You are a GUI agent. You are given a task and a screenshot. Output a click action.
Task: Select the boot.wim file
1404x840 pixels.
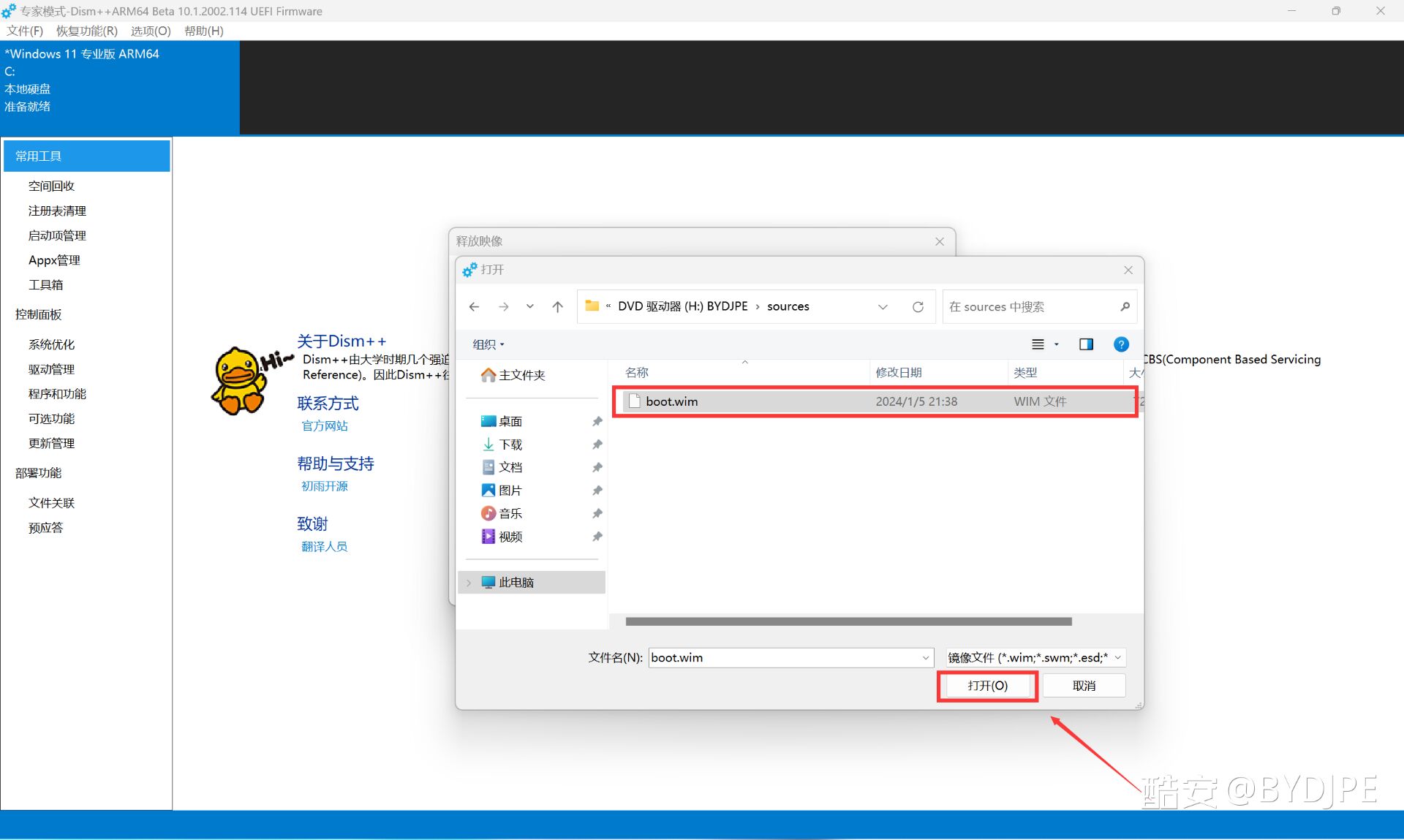point(671,401)
